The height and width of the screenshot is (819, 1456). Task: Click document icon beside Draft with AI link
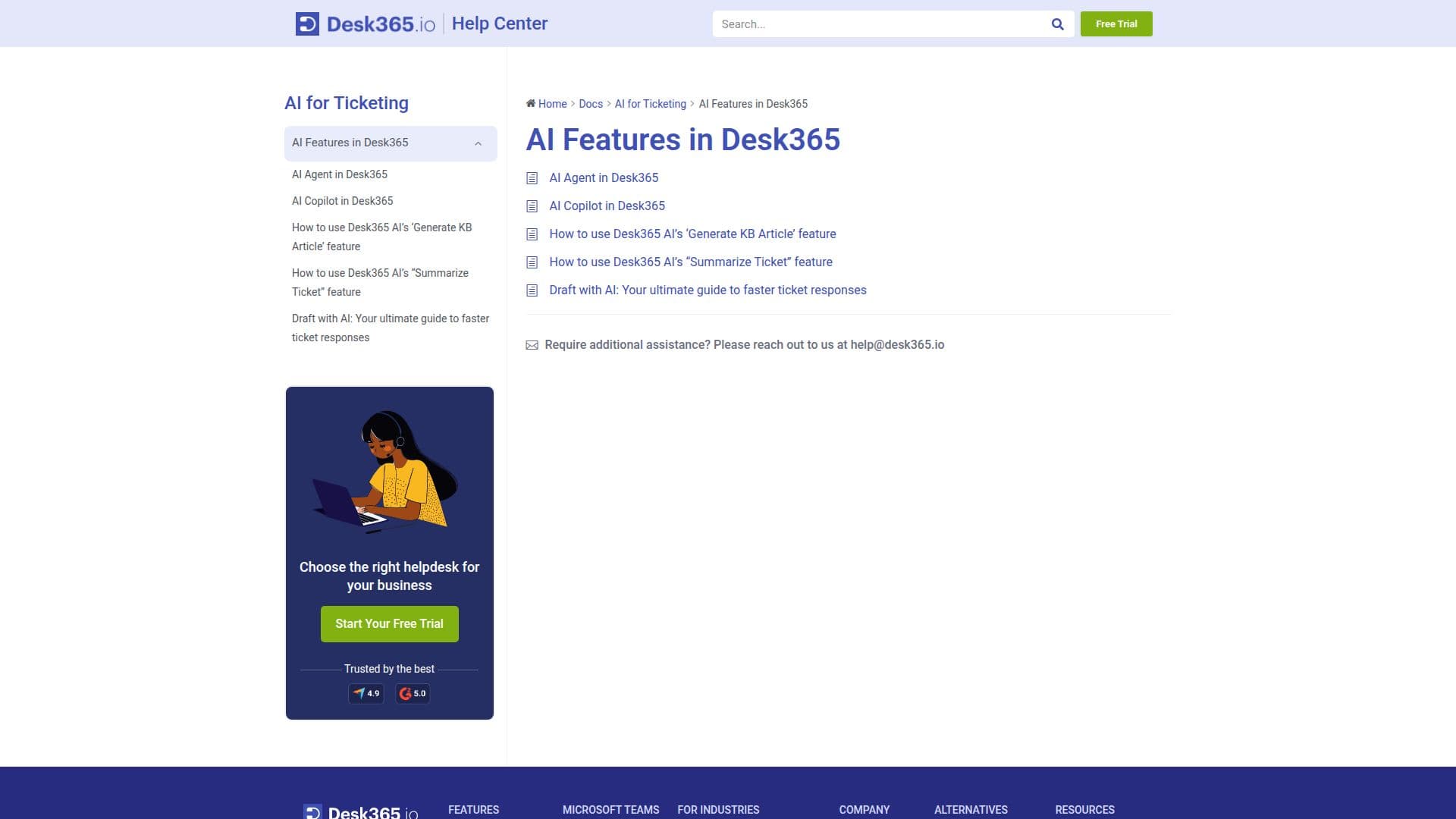tap(532, 290)
